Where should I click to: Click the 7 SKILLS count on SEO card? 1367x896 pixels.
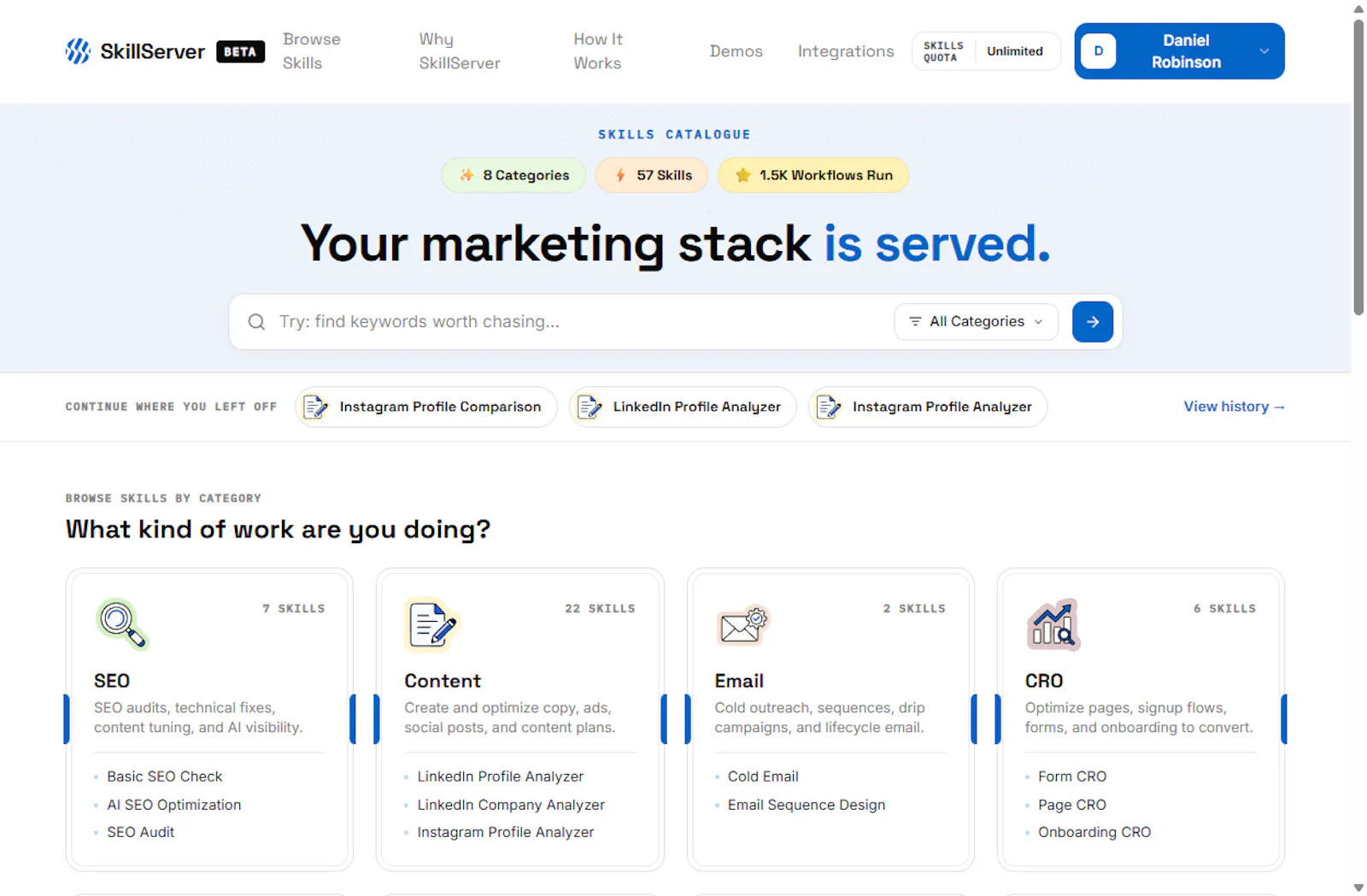coord(294,609)
